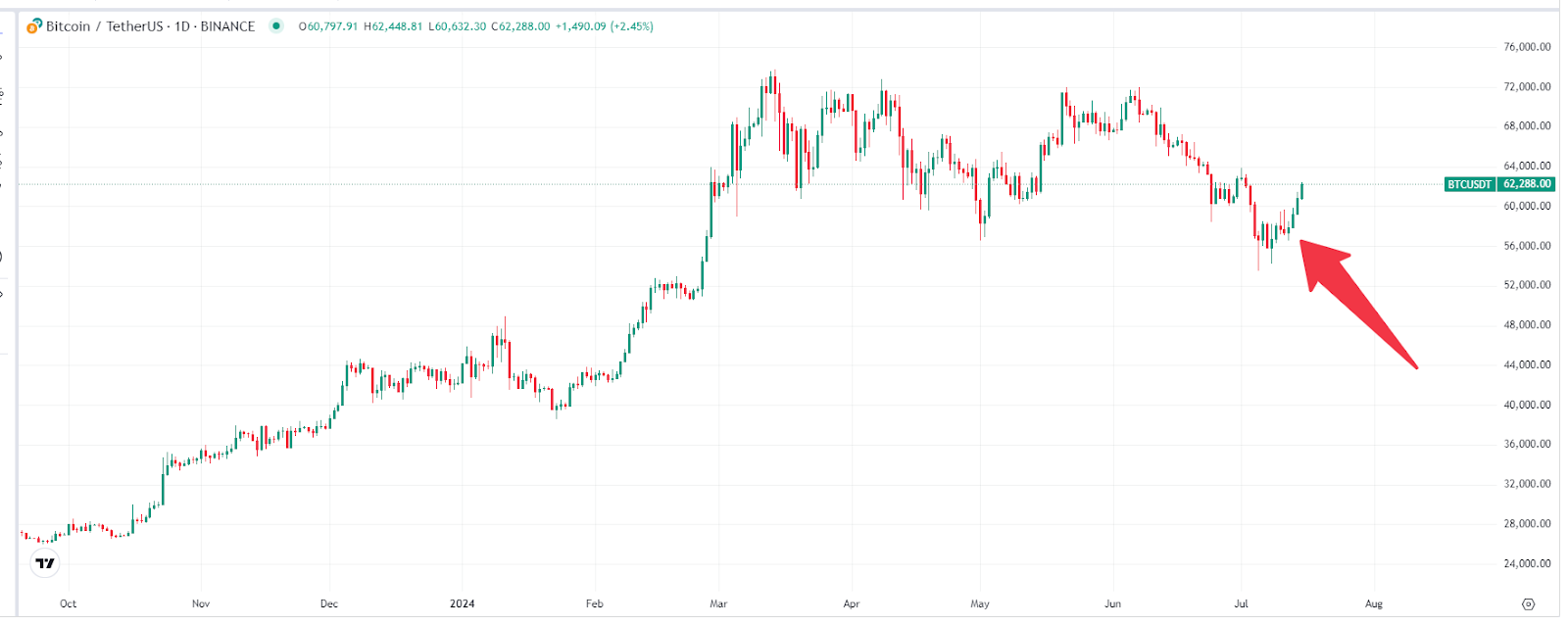Open chart settings hexagon gear icon
This screenshot has width=1568, height=626.
tap(1528, 604)
